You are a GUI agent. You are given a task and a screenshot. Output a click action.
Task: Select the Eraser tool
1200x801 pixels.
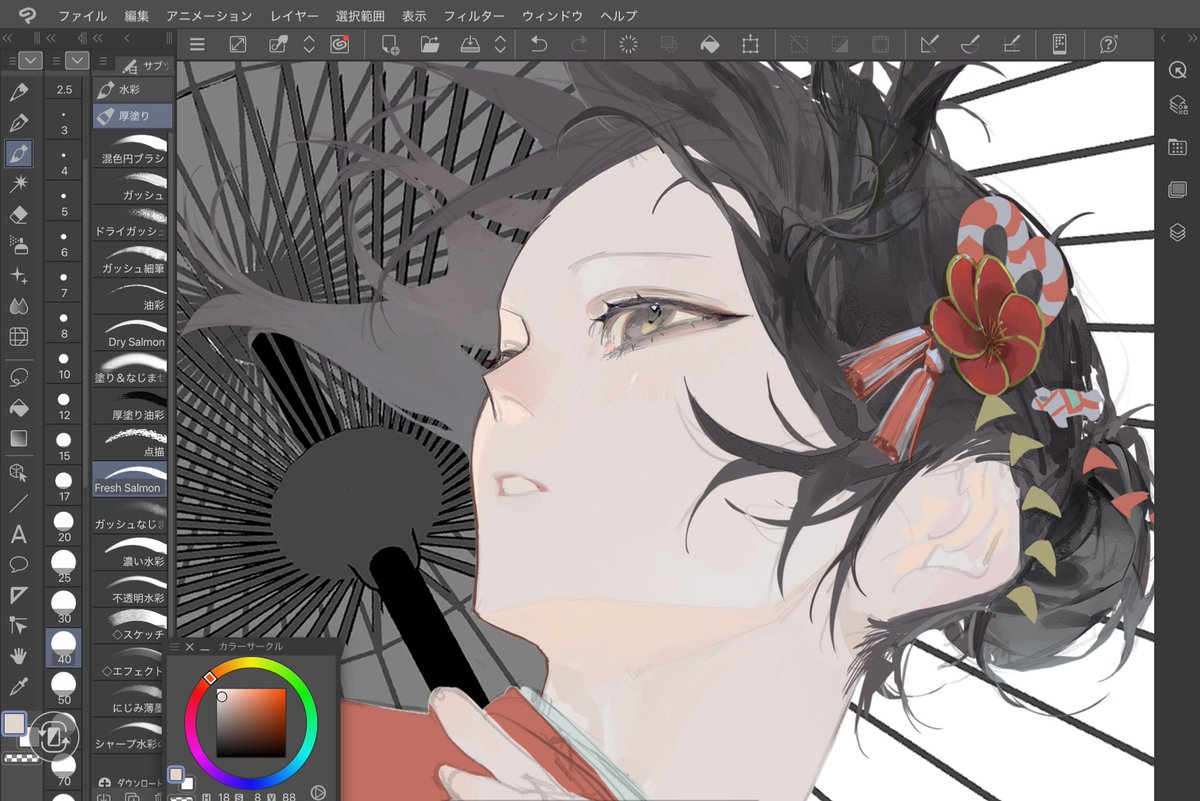point(18,214)
